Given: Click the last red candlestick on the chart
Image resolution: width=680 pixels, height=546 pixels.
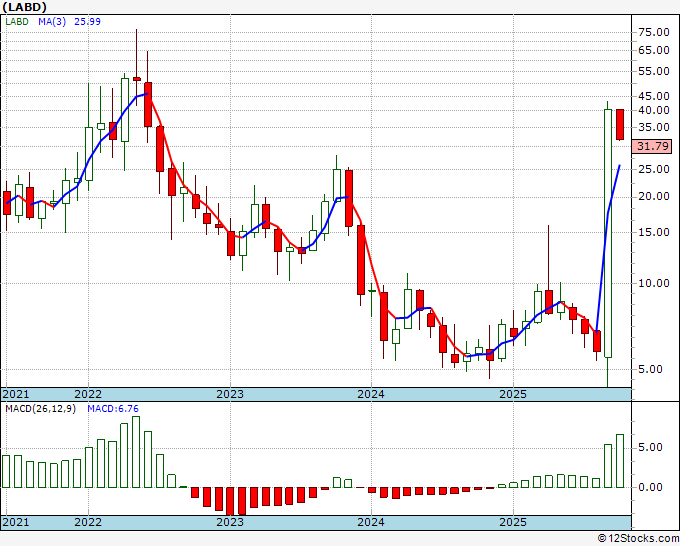Looking at the screenshot, I should 620,124.
